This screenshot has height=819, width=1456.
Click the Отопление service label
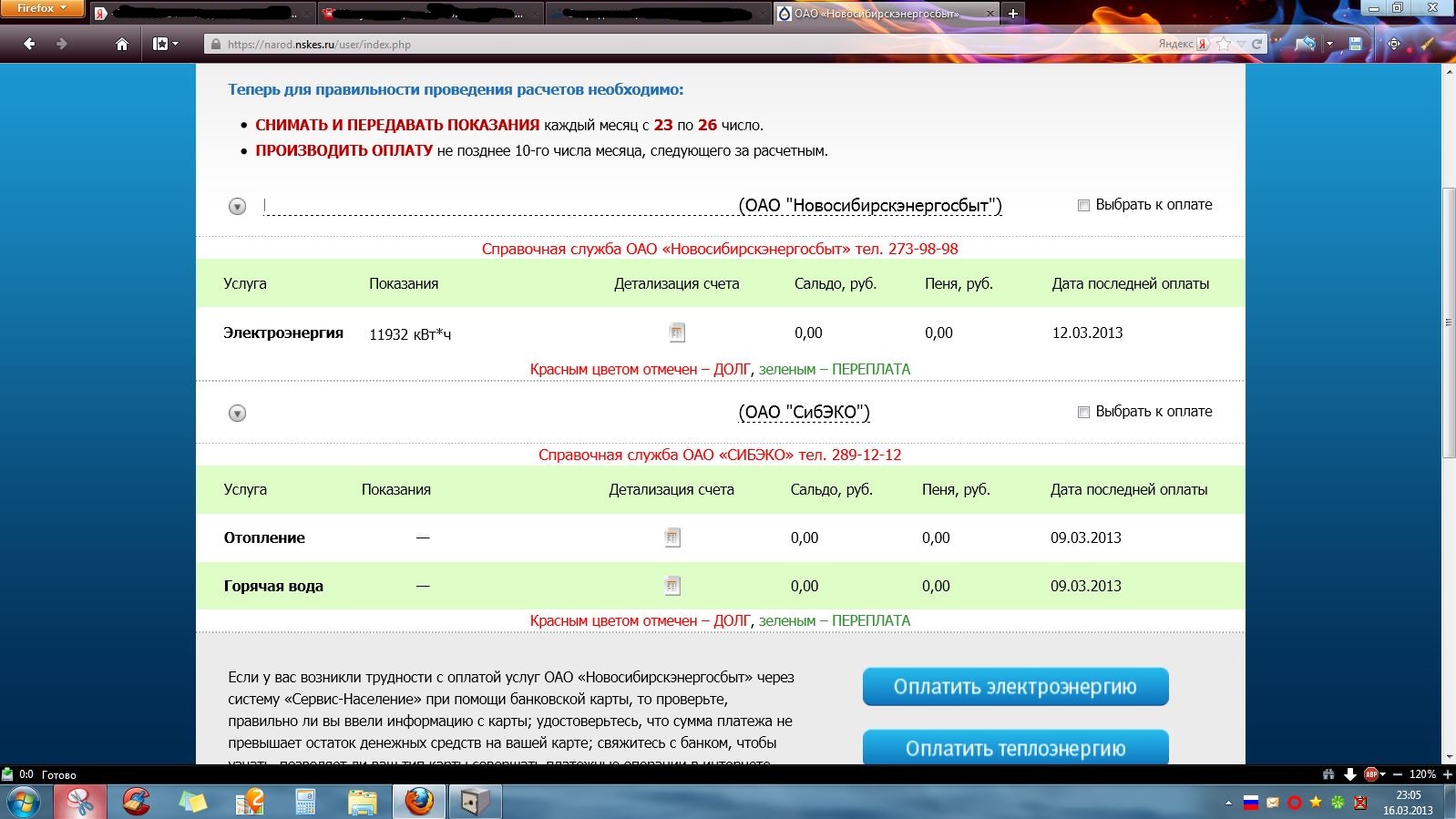[x=264, y=537]
